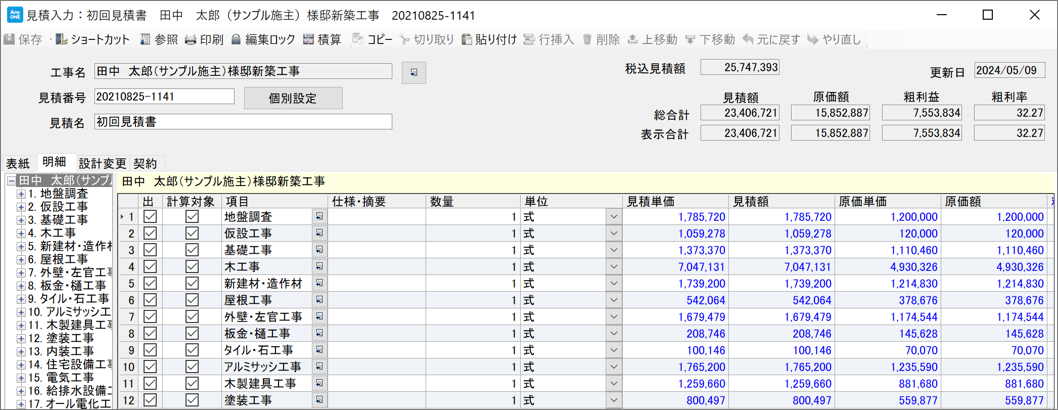
Task: Toggle 編集ロック (Edit lock) in toolbar
Action: tap(262, 40)
